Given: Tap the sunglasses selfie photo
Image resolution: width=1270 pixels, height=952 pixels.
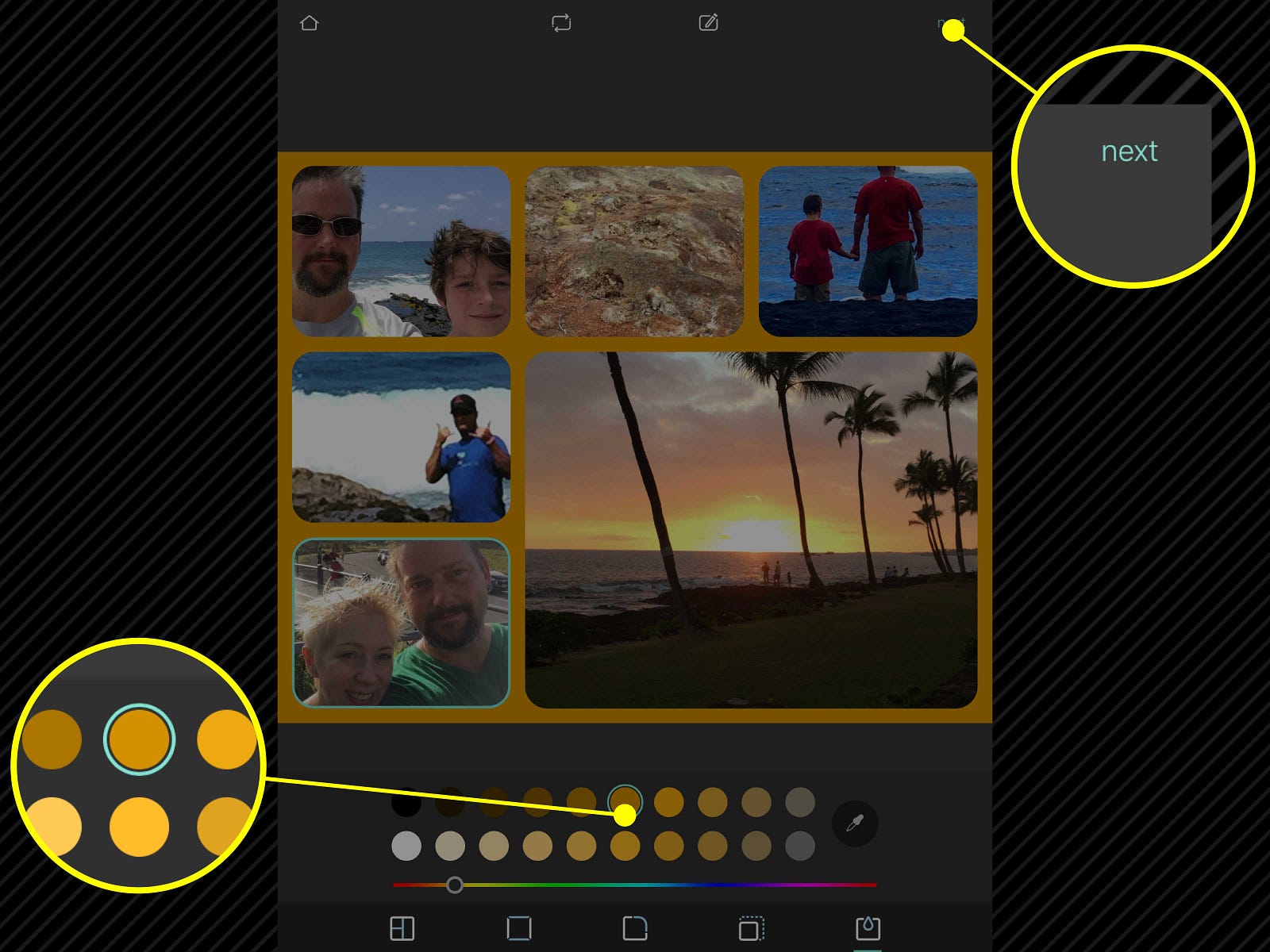Looking at the screenshot, I should coord(401,251).
